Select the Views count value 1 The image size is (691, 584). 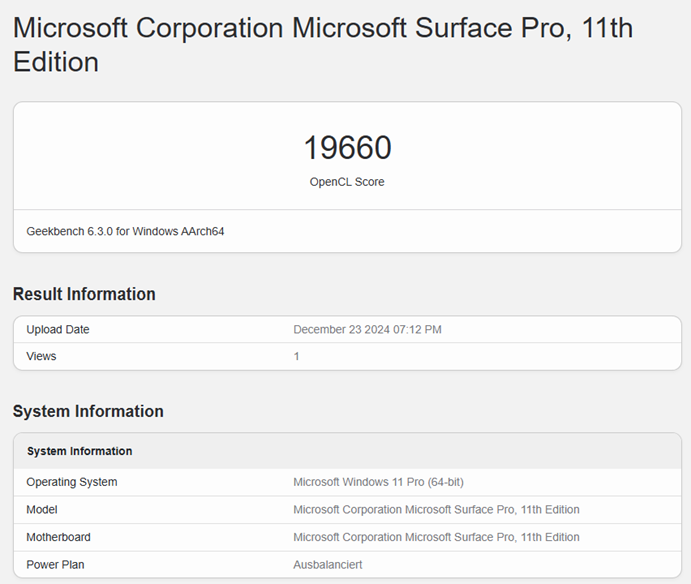297,356
